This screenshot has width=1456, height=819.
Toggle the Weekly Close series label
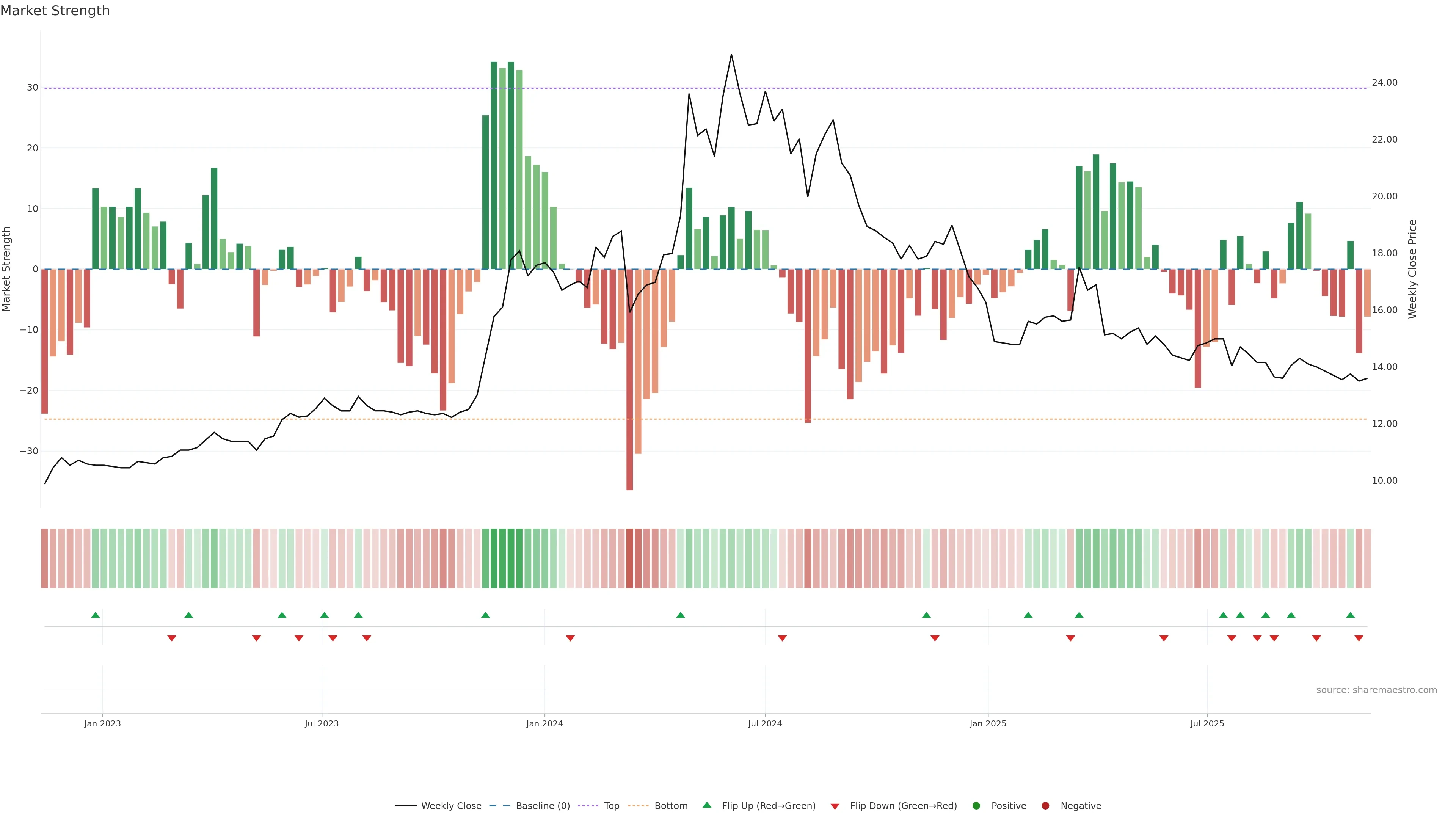(x=451, y=805)
